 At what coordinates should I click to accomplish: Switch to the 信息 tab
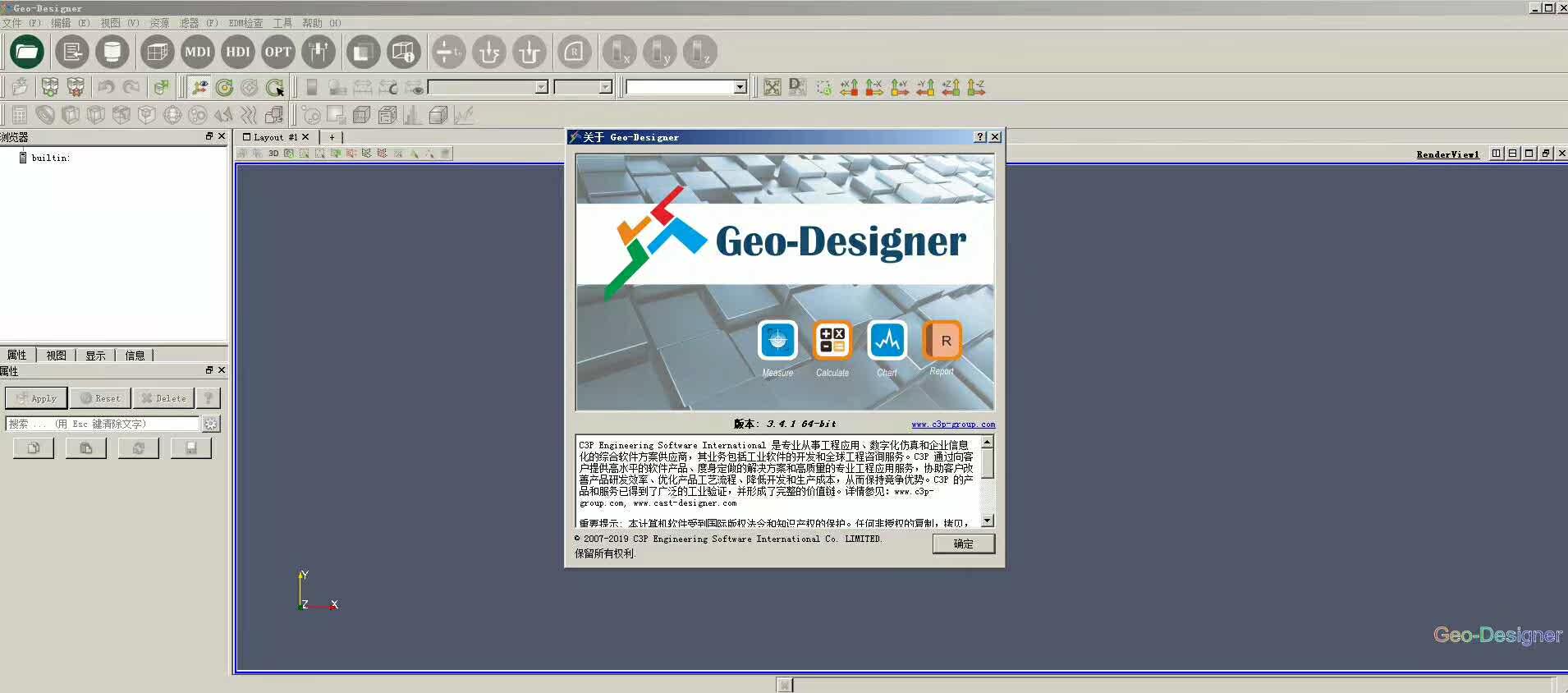coord(135,355)
